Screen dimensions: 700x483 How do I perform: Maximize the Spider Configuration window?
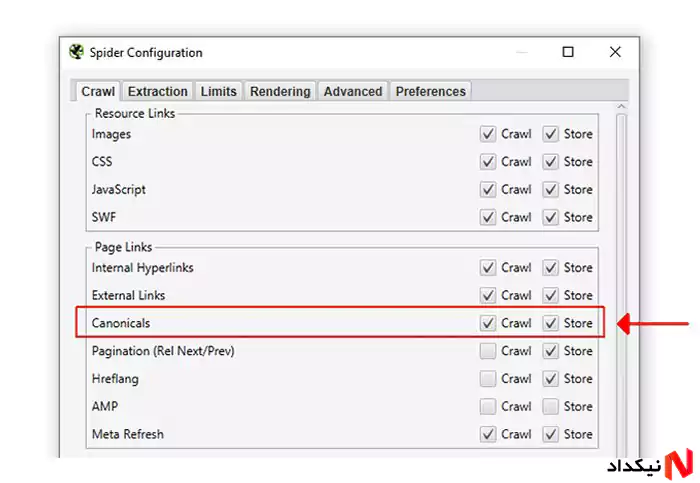tap(568, 52)
